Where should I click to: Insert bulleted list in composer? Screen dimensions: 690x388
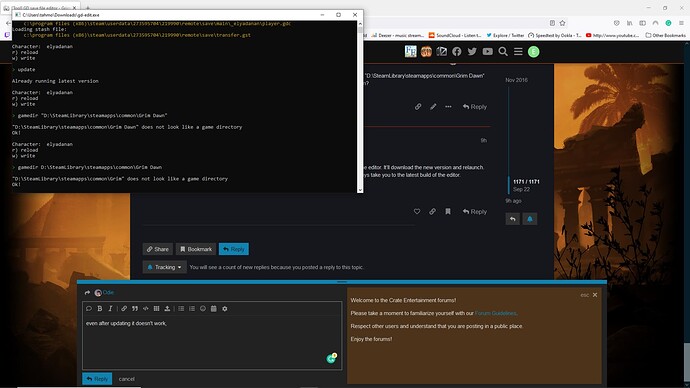(181, 309)
